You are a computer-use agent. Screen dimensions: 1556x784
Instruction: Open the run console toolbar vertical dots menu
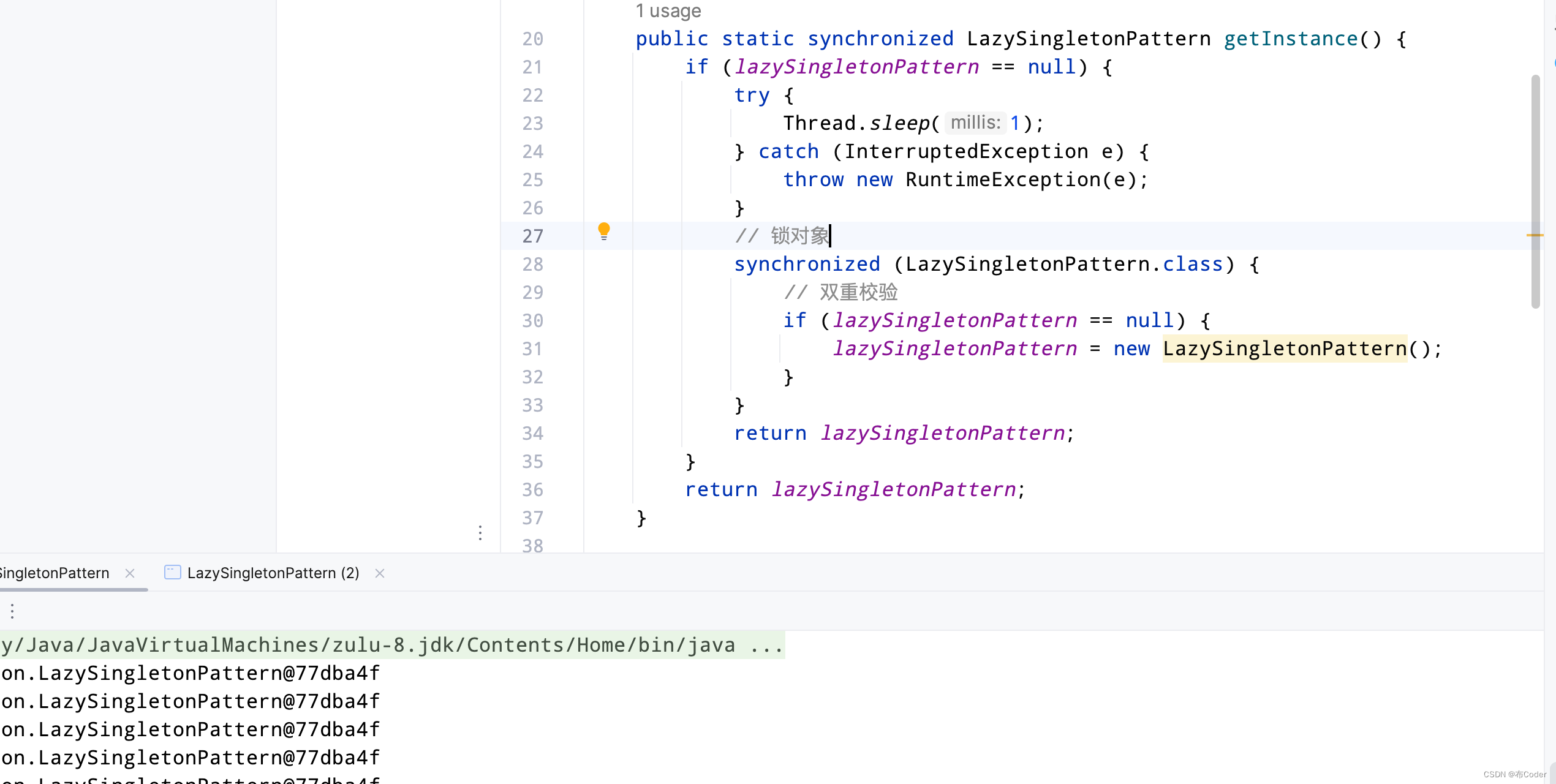(x=12, y=611)
